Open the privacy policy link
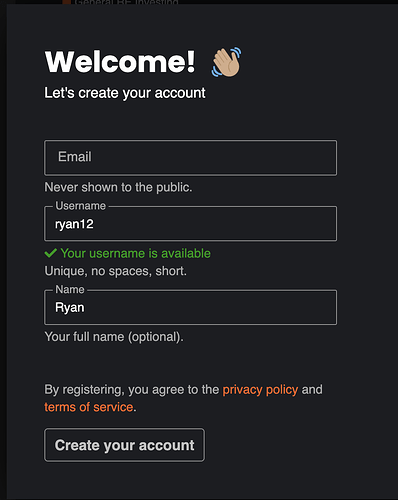Screen dimensions: 398x500 260,390
